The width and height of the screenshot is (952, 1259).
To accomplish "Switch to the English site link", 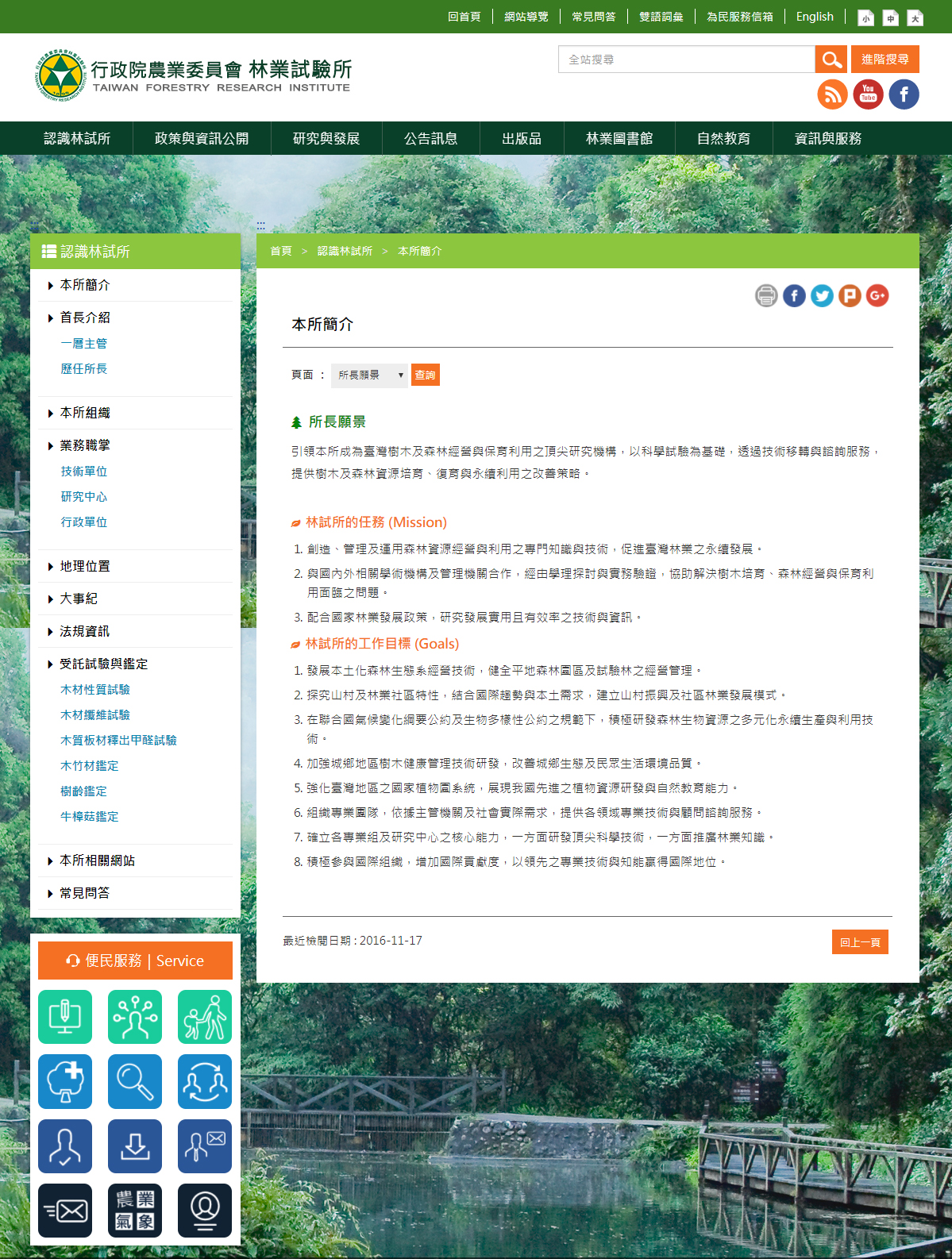I will pyautogui.click(x=815, y=17).
